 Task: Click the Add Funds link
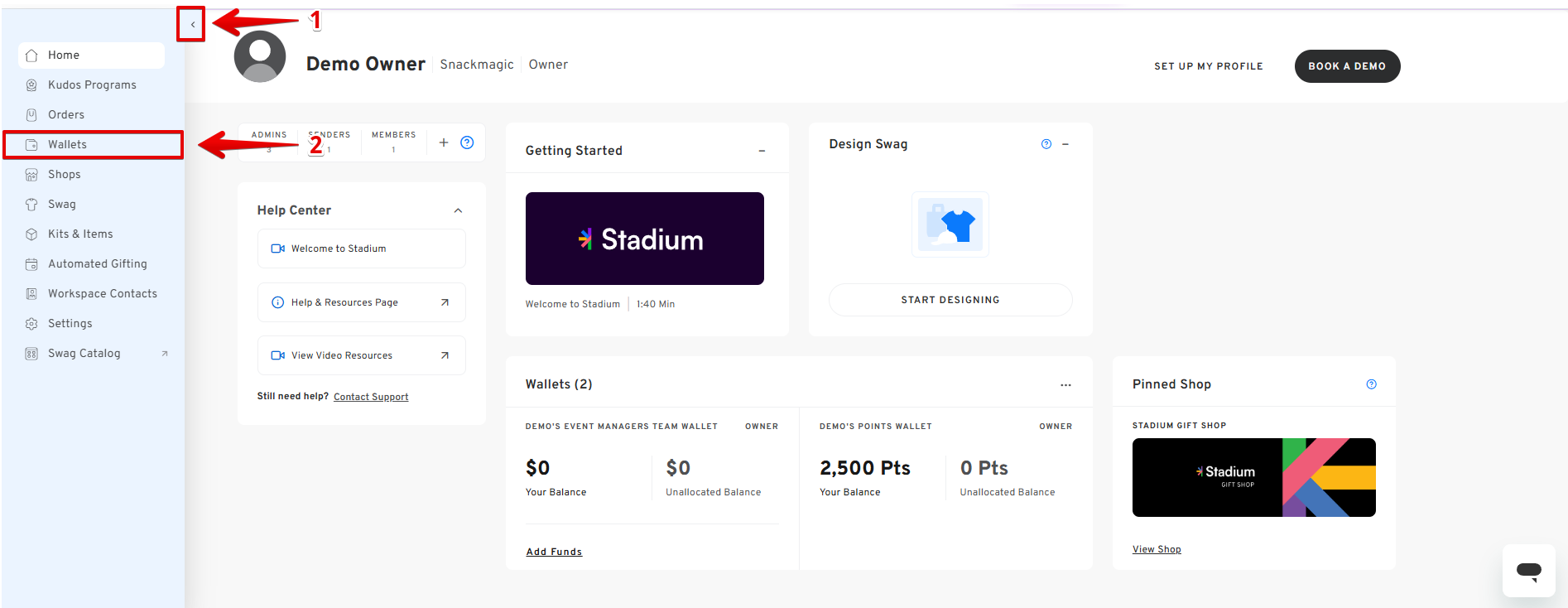(x=554, y=552)
